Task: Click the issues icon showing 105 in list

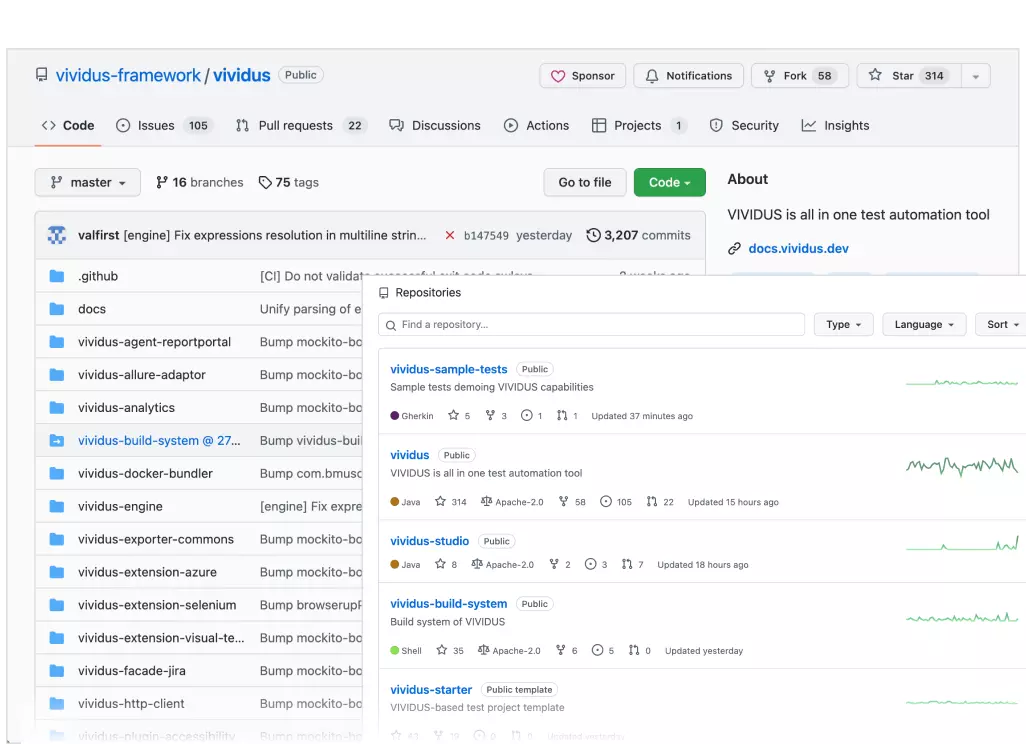Action: 606,502
